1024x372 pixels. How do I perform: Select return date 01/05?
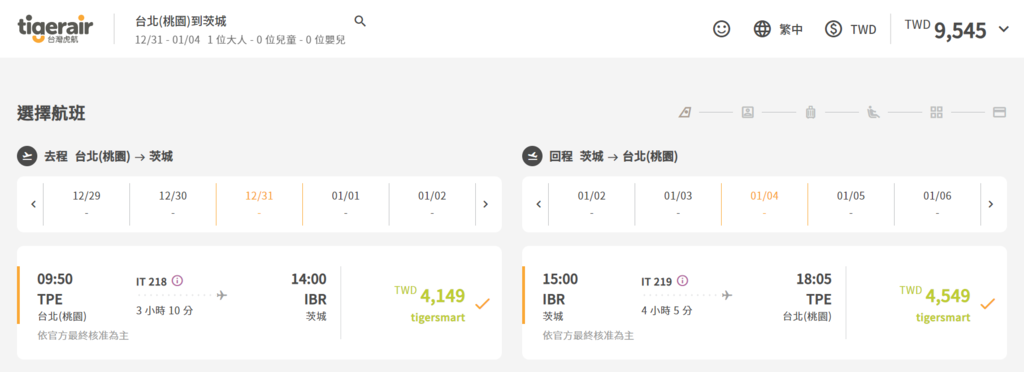[x=851, y=204]
